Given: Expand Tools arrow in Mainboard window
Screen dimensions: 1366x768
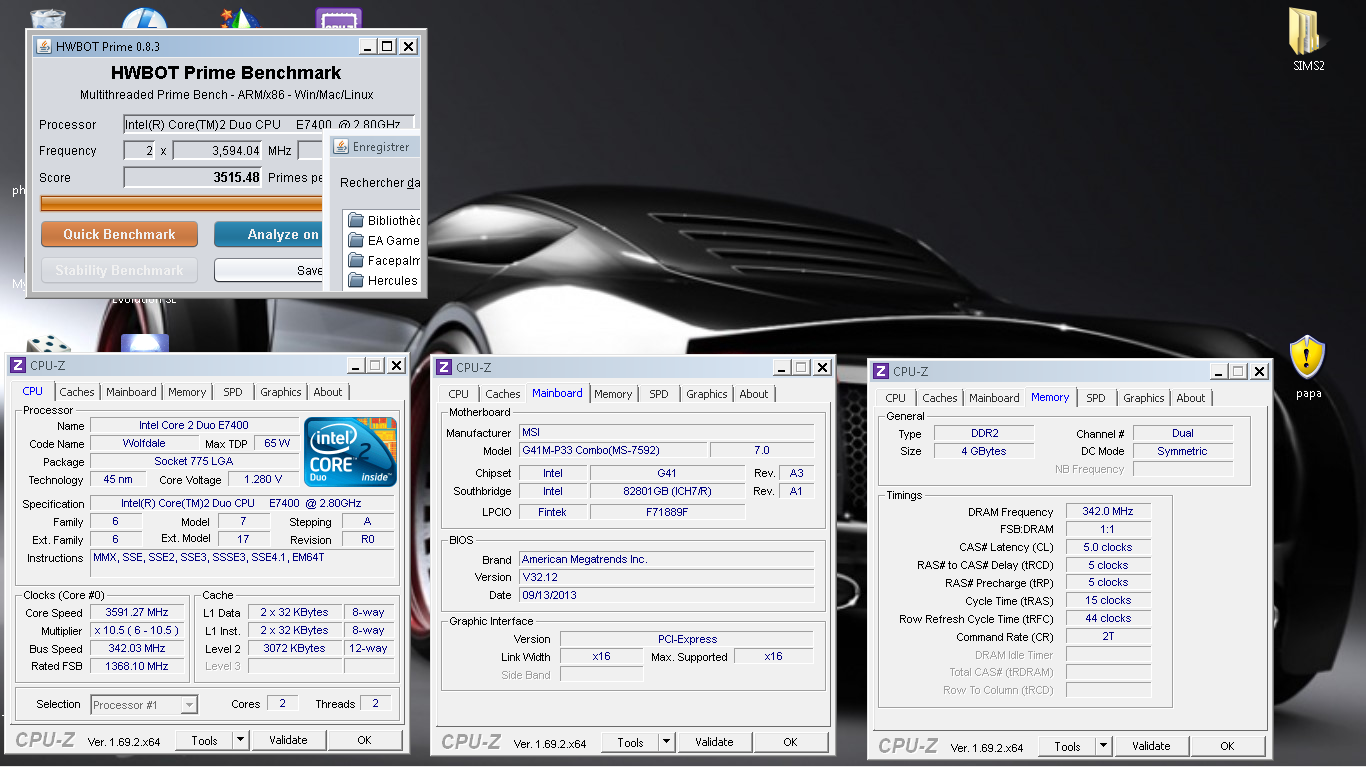Looking at the screenshot, I should (666, 742).
